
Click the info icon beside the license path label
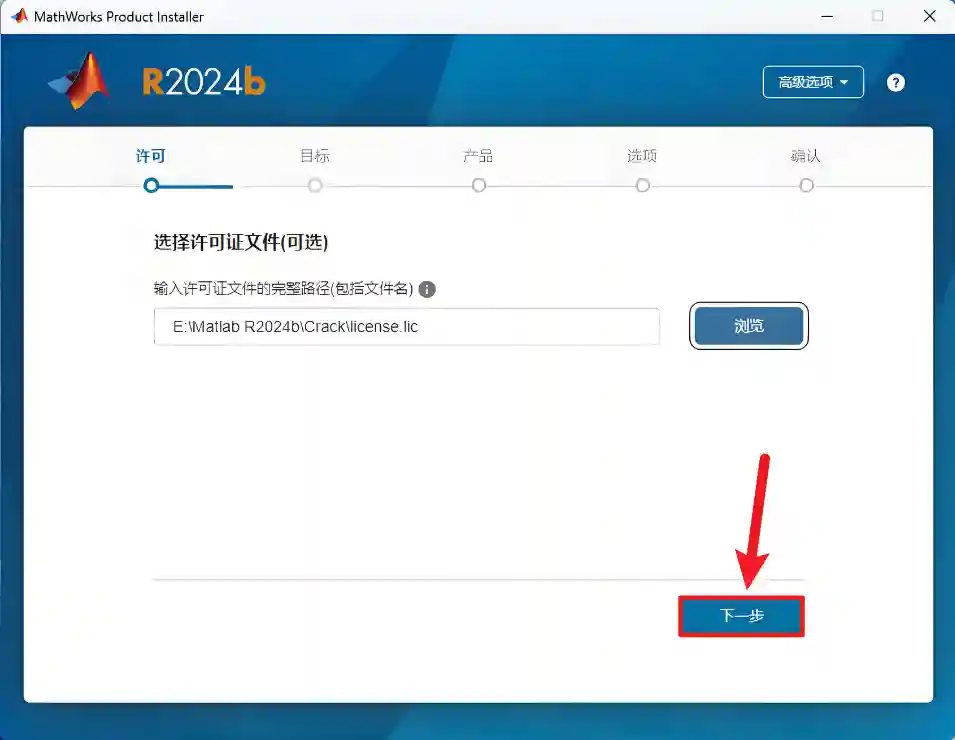[427, 289]
